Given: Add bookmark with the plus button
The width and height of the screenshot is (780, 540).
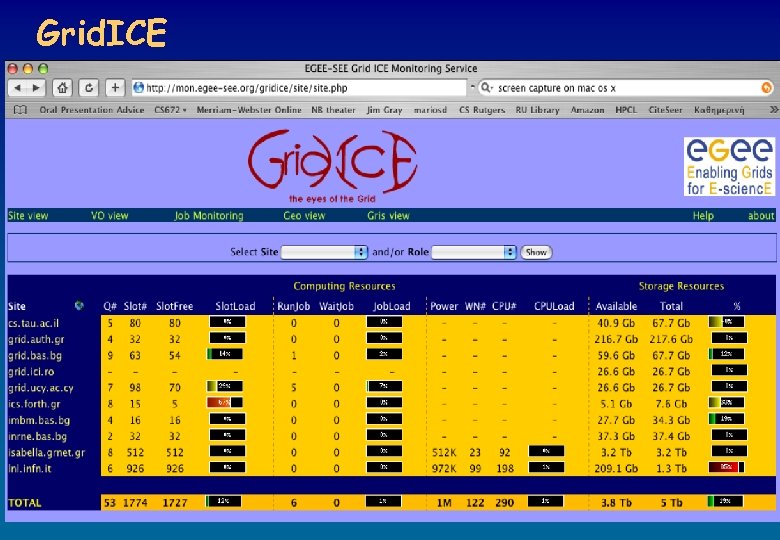Looking at the screenshot, I should pyautogui.click(x=115, y=88).
